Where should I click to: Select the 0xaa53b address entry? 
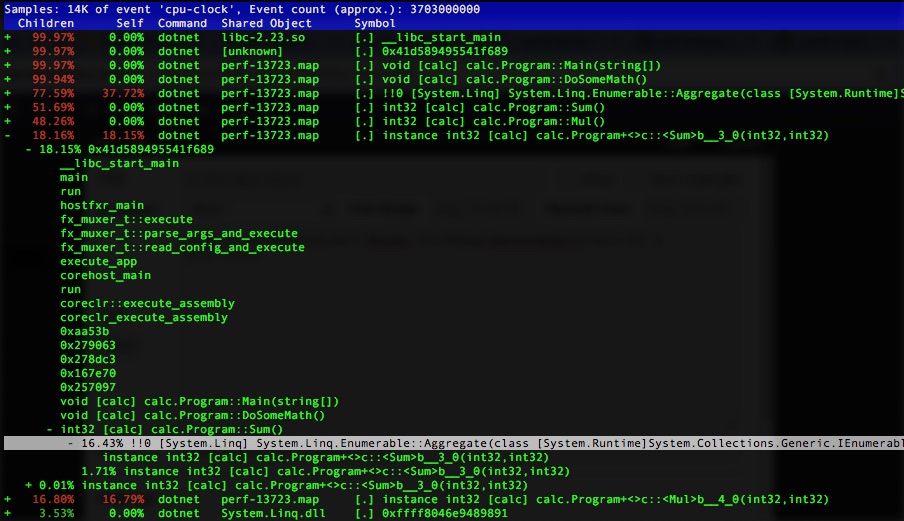pyautogui.click(x=84, y=331)
